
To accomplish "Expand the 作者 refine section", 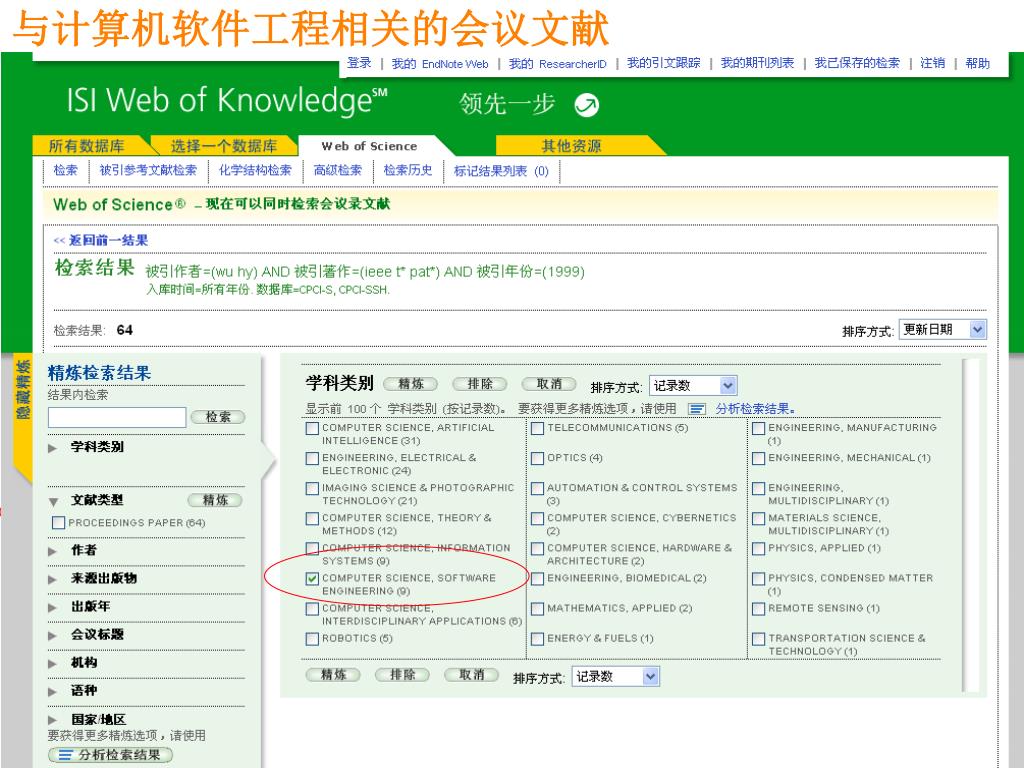I will click(x=52, y=551).
